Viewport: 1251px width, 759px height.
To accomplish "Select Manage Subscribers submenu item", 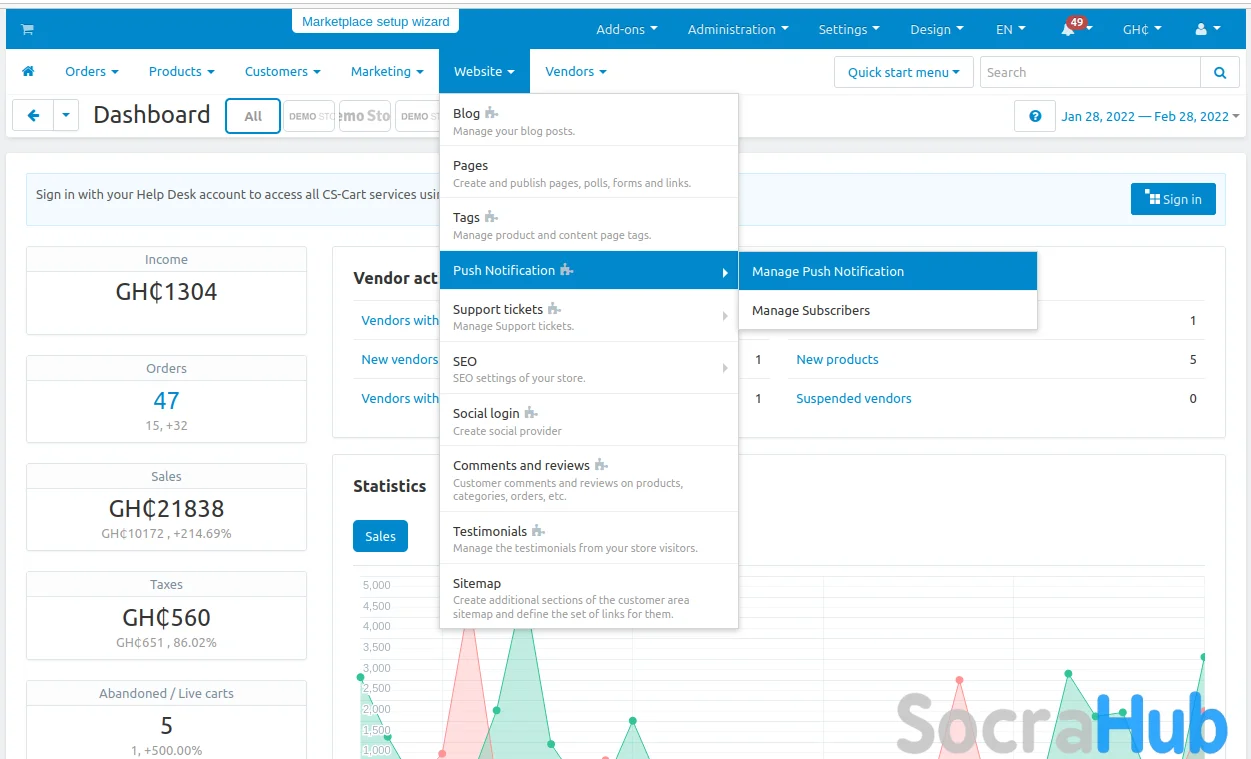I will click(x=811, y=310).
